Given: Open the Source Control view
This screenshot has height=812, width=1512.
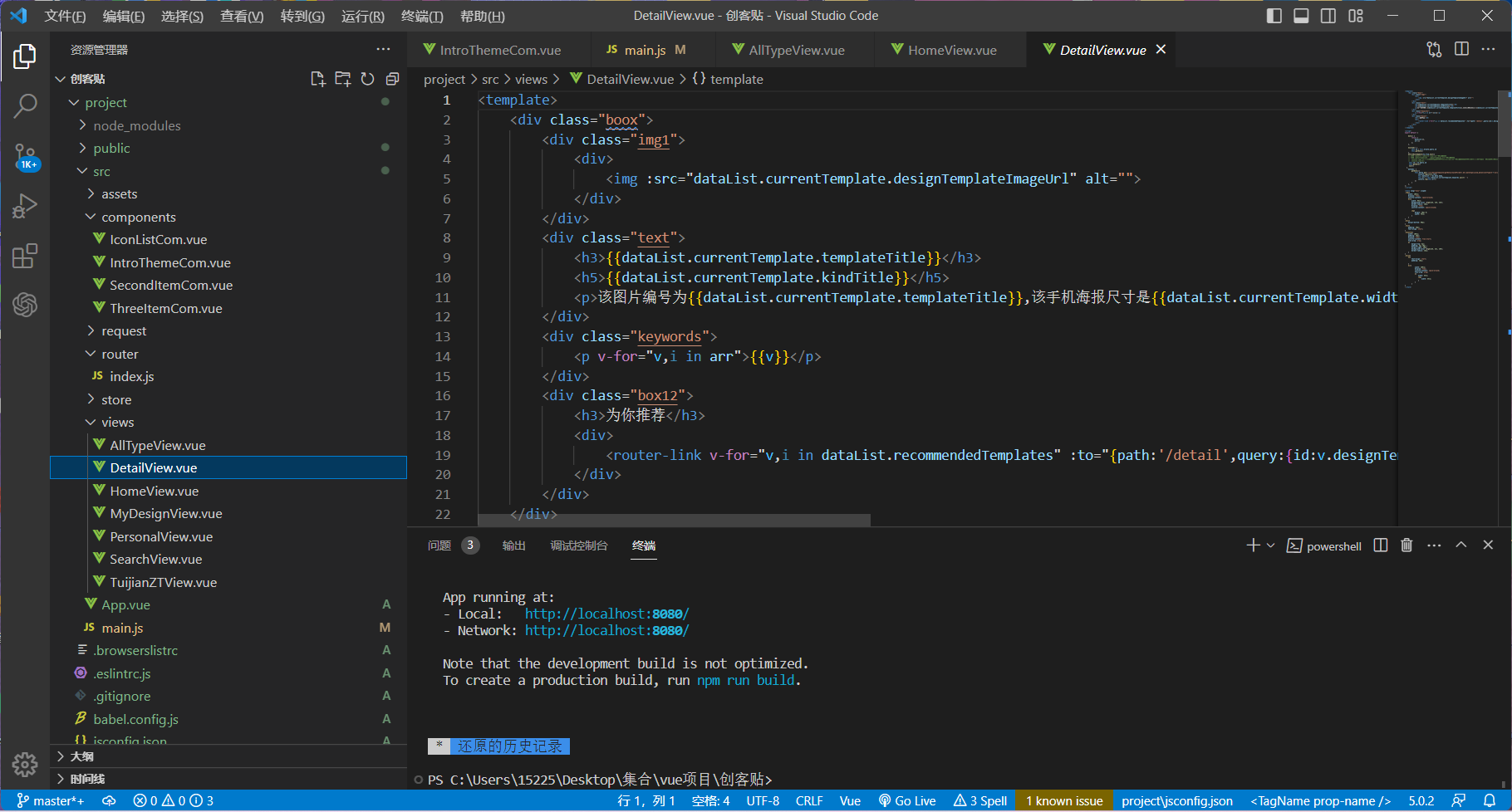Looking at the screenshot, I should tap(25, 156).
